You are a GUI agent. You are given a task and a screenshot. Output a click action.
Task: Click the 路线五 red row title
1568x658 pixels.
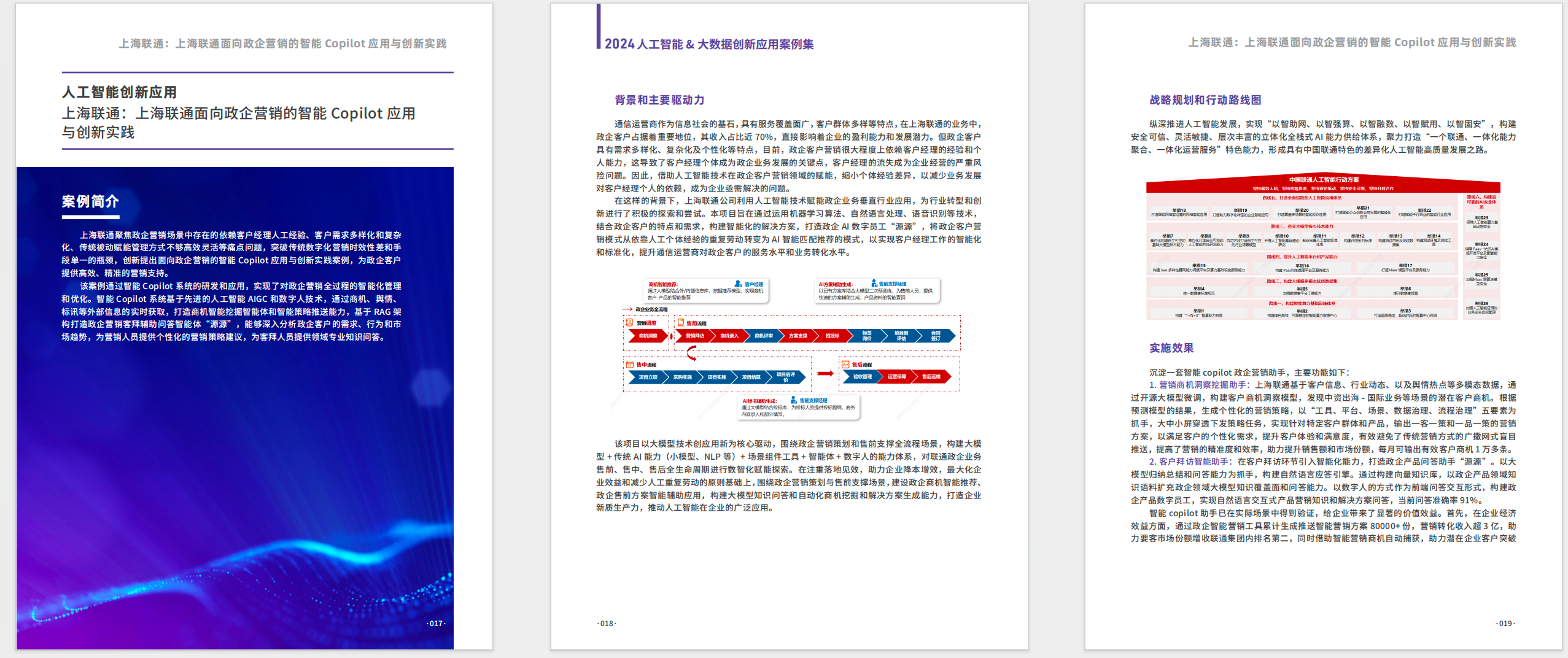pyautogui.click(x=1302, y=198)
